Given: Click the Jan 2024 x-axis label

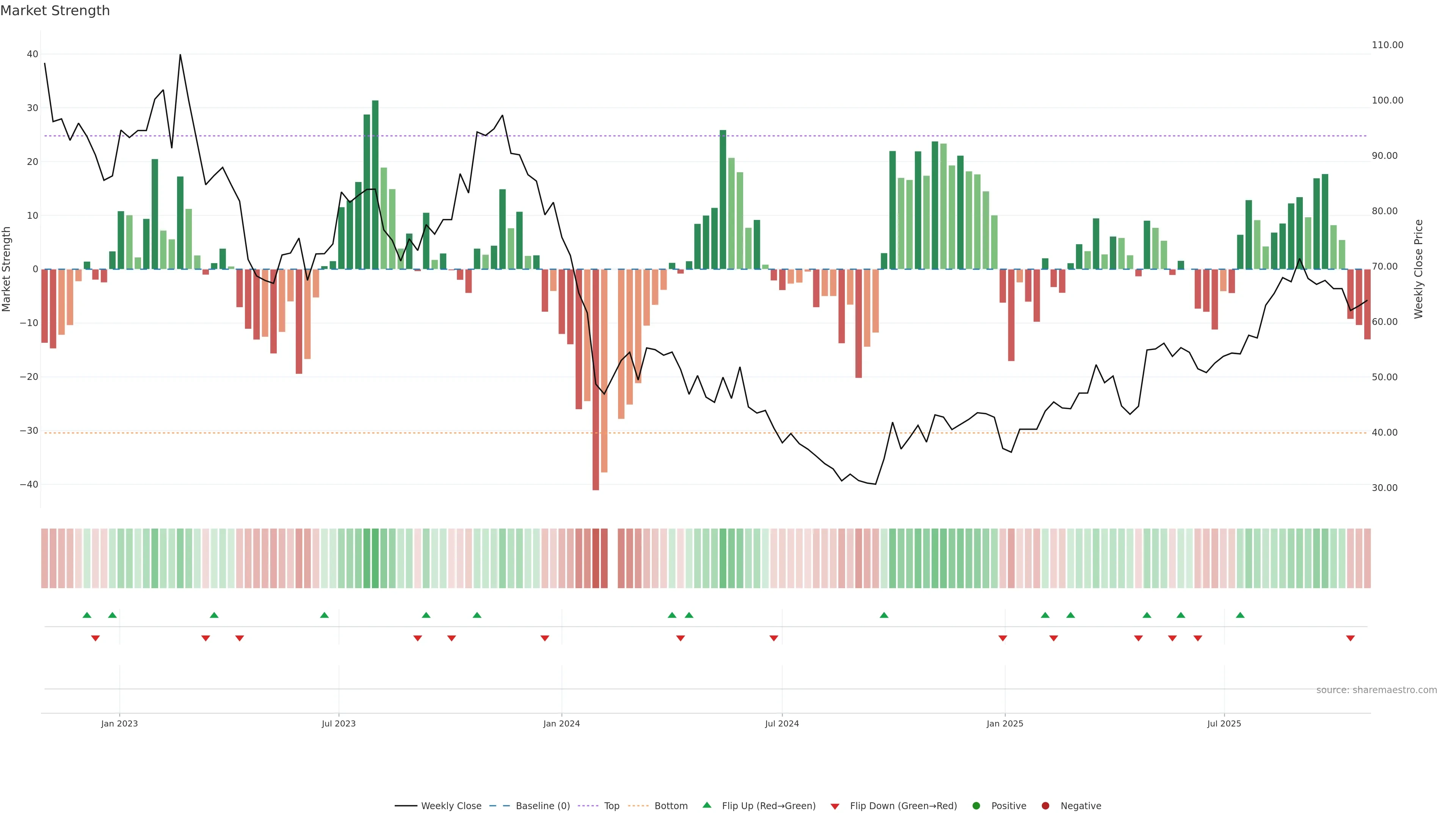Looking at the screenshot, I should 561,723.
